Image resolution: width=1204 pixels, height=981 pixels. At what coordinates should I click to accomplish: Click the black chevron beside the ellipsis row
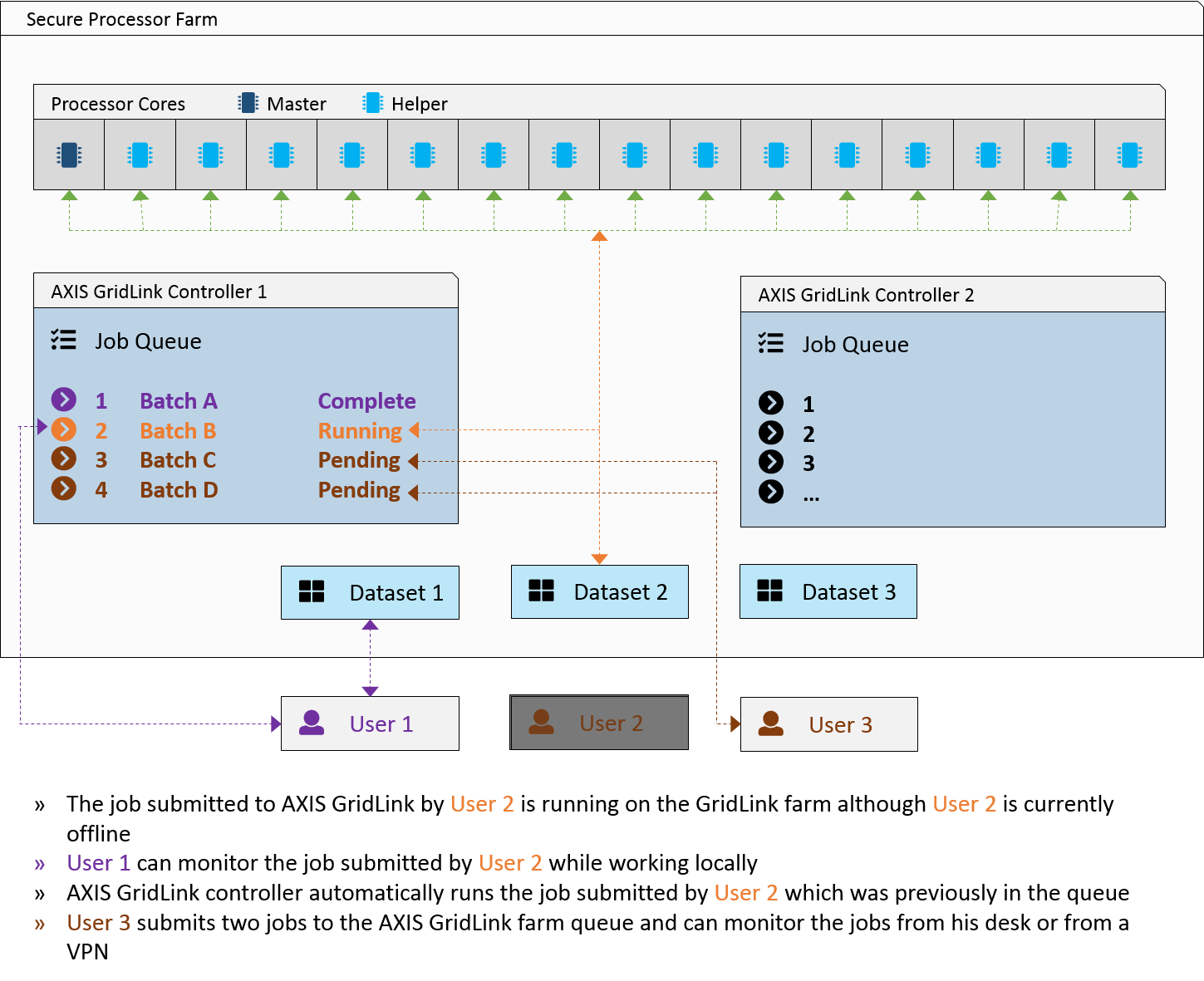771,492
